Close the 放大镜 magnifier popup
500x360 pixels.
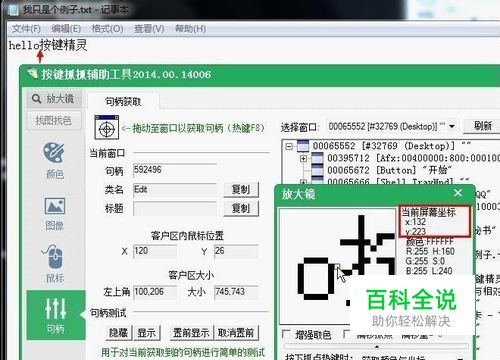click(458, 193)
